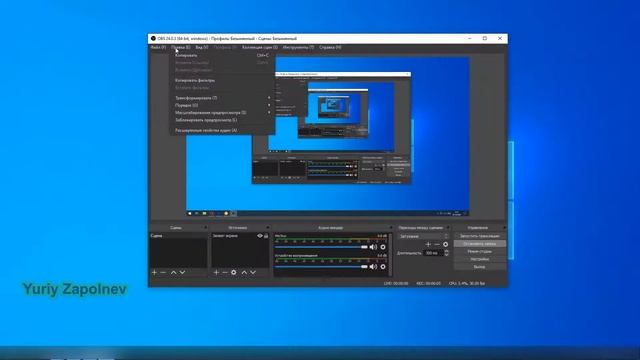640x360 pixels.
Task: Pop out the Scene Transitions dock icon
Action: tap(448, 228)
